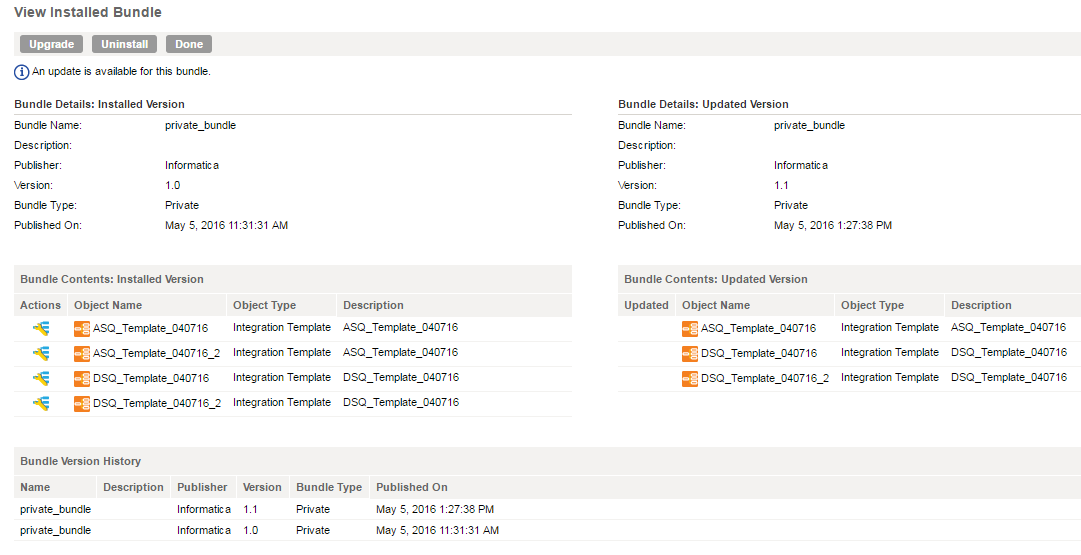Screen dimensions: 1081x555
Task: Select private_bundle row with version 1.1
Action: [x=547, y=509]
